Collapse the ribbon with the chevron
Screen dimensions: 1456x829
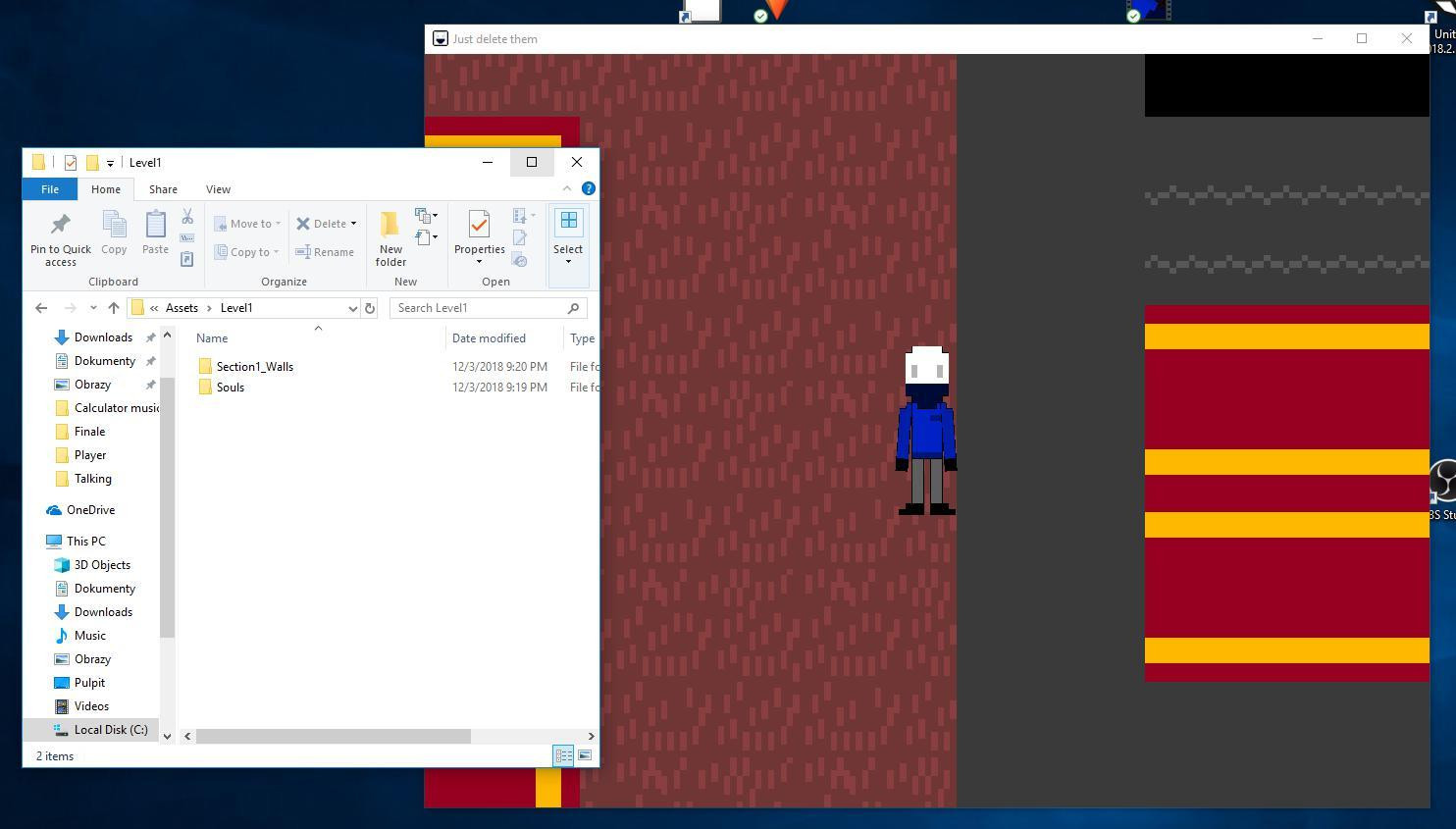(x=567, y=188)
